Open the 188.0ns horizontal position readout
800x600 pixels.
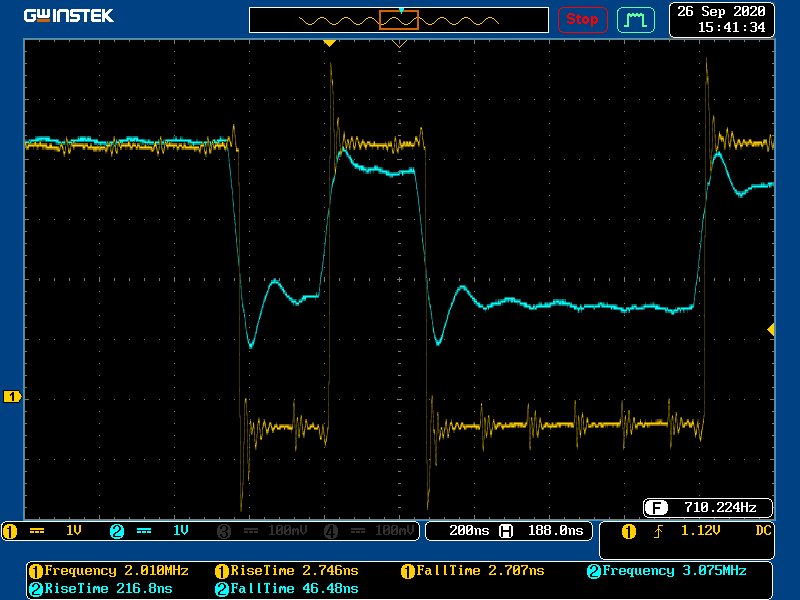click(x=545, y=531)
